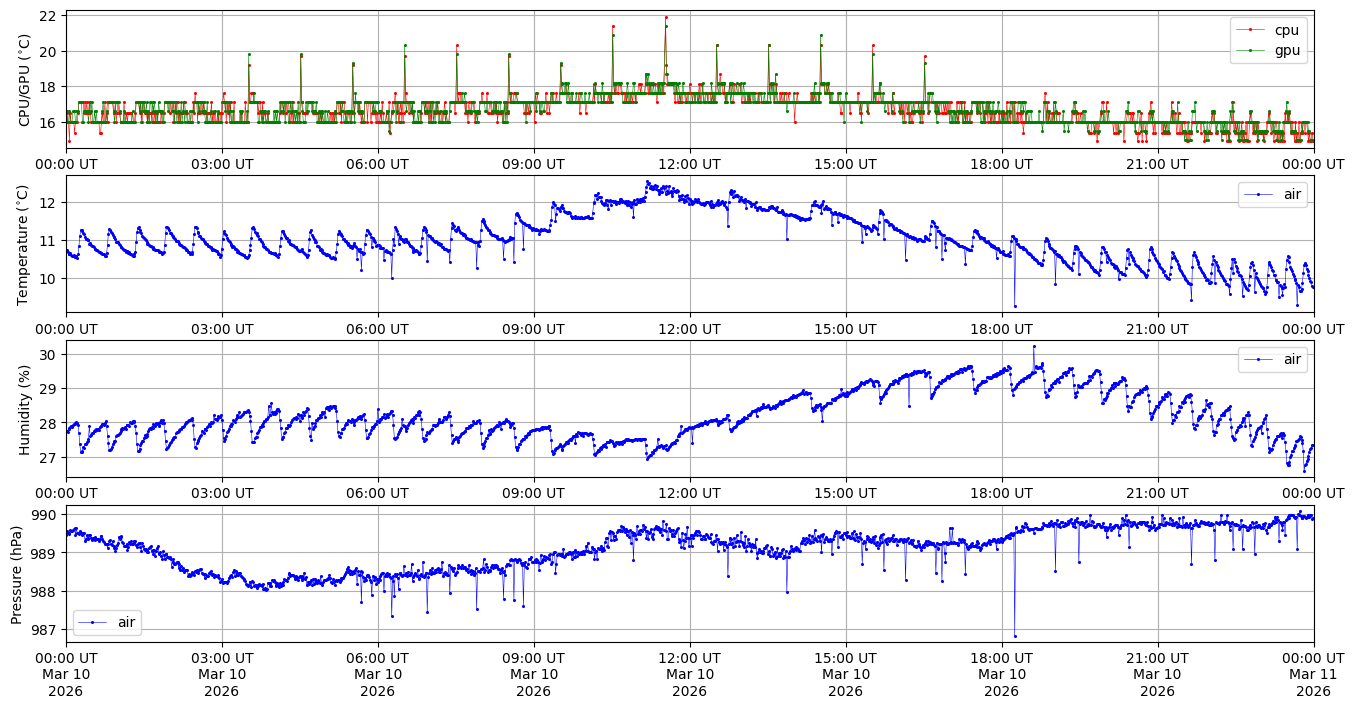Click 12:00 UT tick below the Pressure chart
The image size is (1354, 708).
tap(689, 658)
